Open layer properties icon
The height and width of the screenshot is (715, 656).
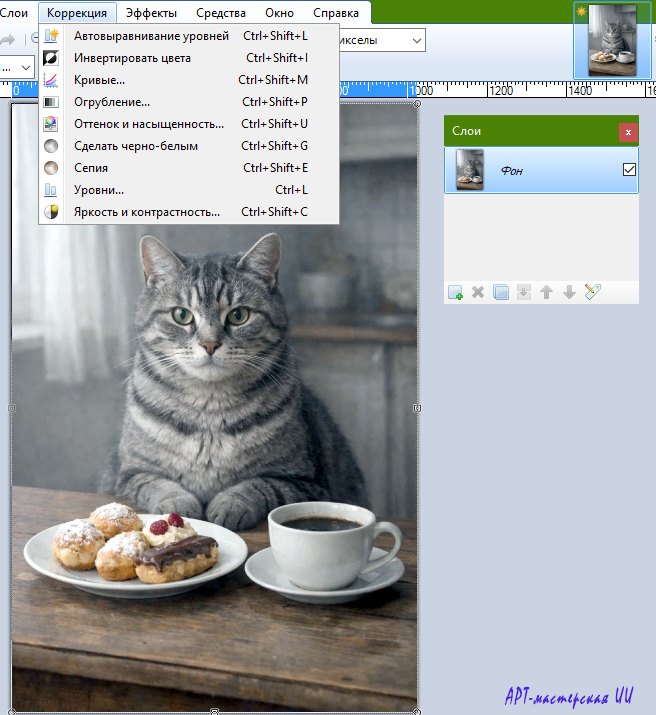coord(593,292)
